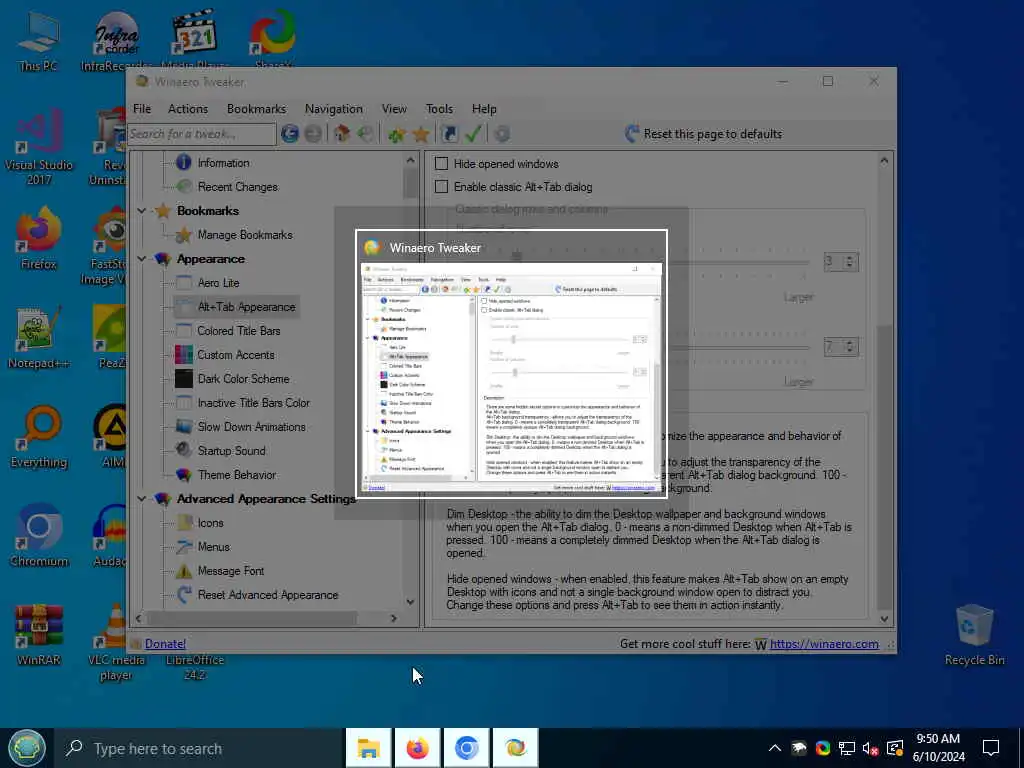Select Alt+Tab Appearance tree item

point(246,307)
